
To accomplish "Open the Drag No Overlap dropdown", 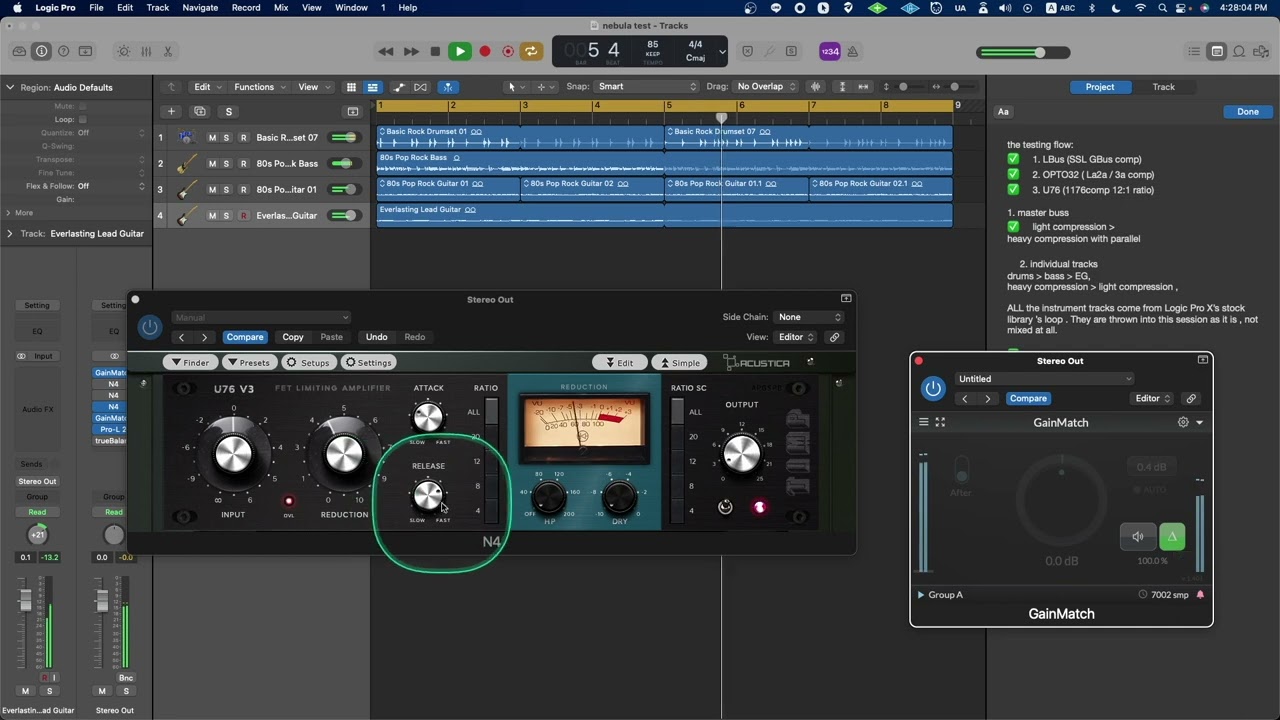I will pos(765,87).
